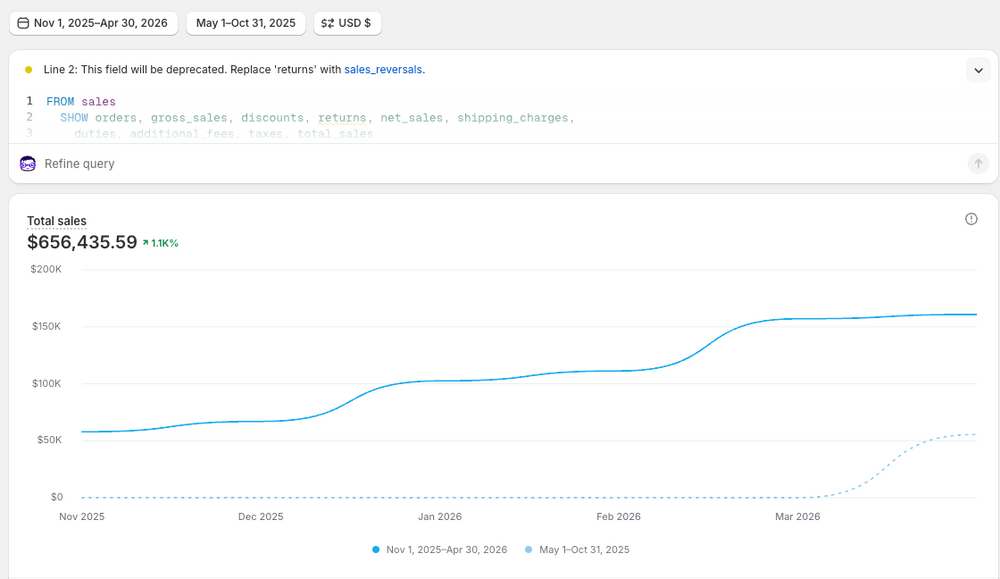
Task: Click the 1.1K% increase indicator
Action: [161, 243]
